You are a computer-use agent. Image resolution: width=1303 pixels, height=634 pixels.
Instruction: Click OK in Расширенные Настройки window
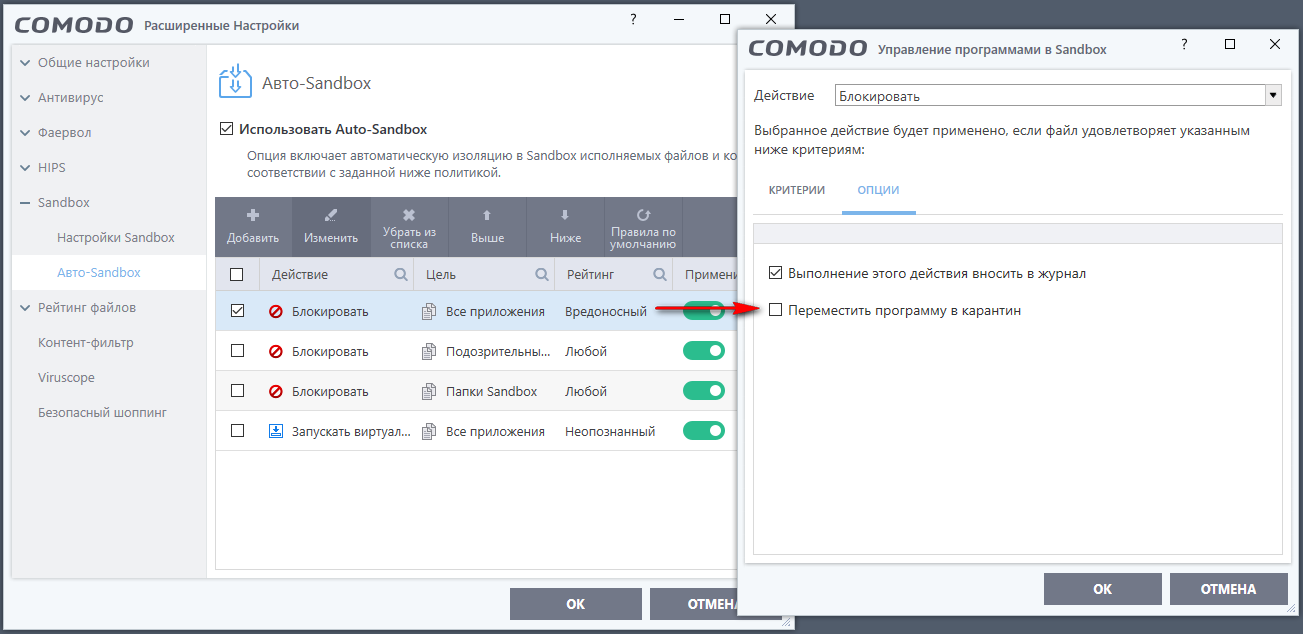click(x=576, y=604)
